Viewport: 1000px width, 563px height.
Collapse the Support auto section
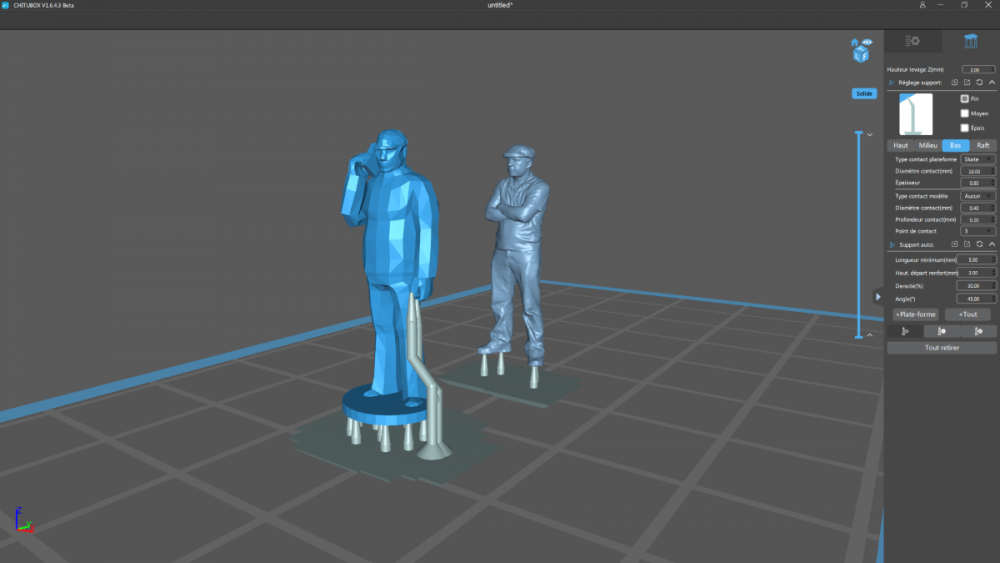(992, 244)
